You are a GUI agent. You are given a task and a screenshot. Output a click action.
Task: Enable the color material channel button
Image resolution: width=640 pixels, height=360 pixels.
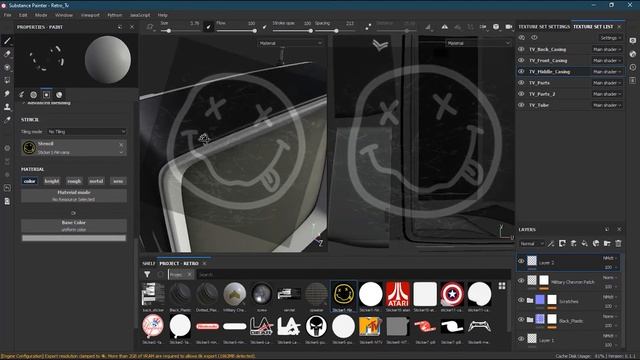click(29, 181)
